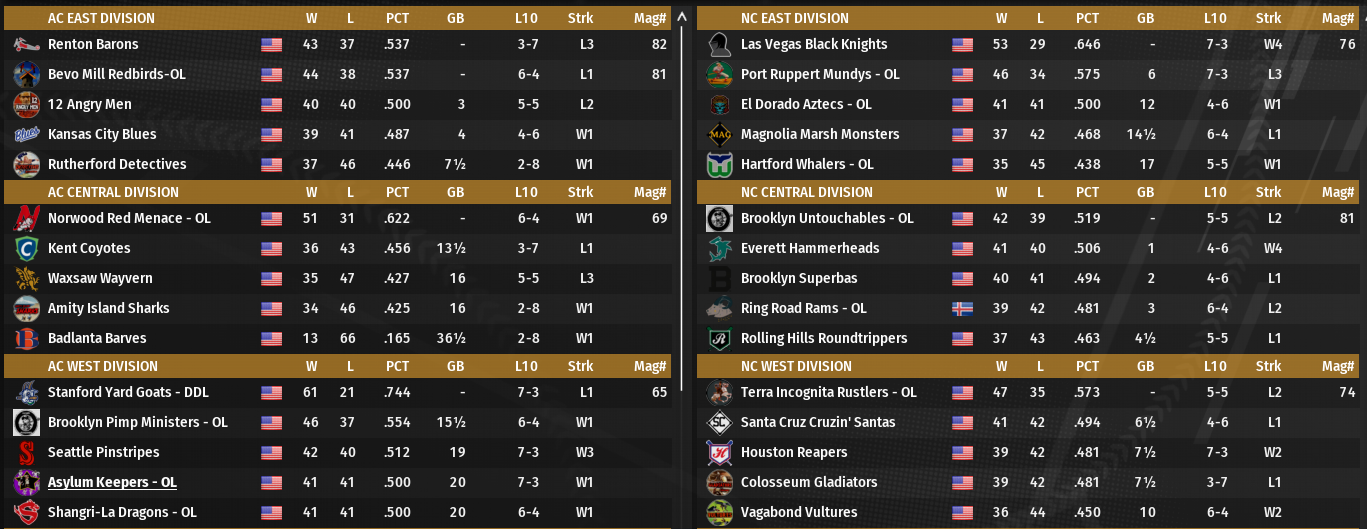Click the Iceland flag beside Ring Road Rams
The image size is (1367, 529).
click(963, 308)
